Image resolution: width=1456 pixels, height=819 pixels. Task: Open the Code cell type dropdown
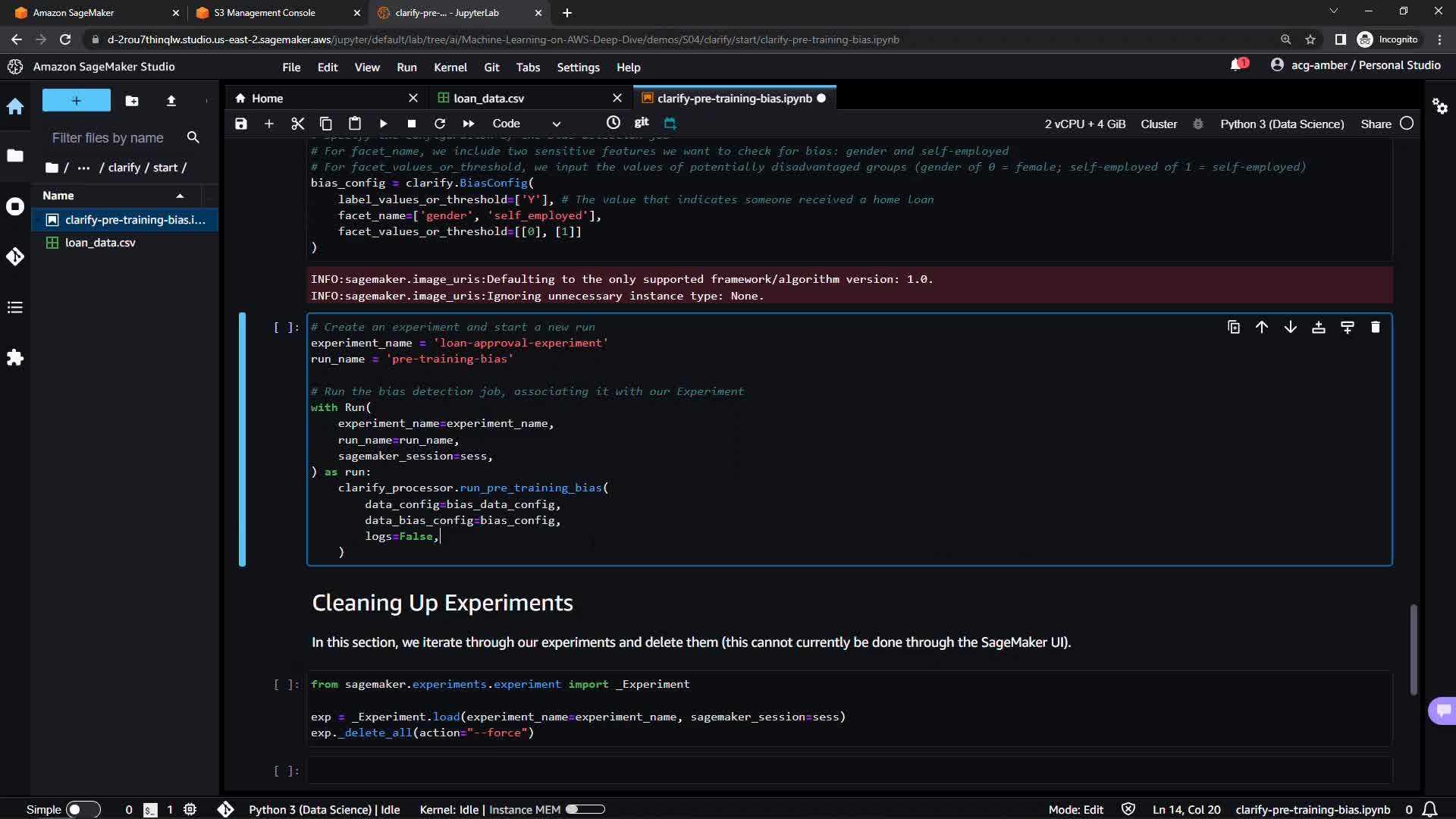(526, 124)
